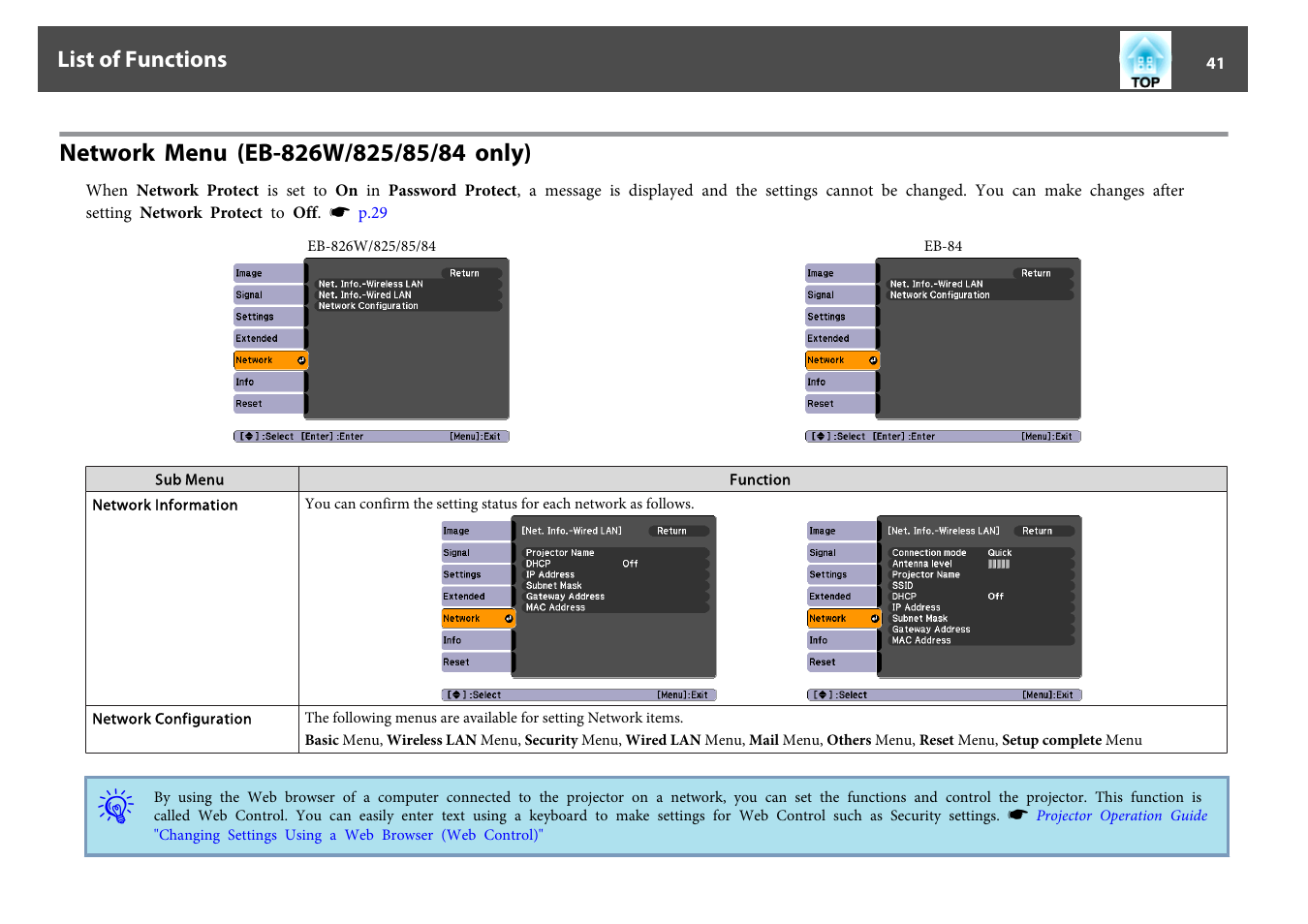Click Return in EB-826W/825/85/84 menu screenshot
1308x924 pixels.
pos(472,273)
